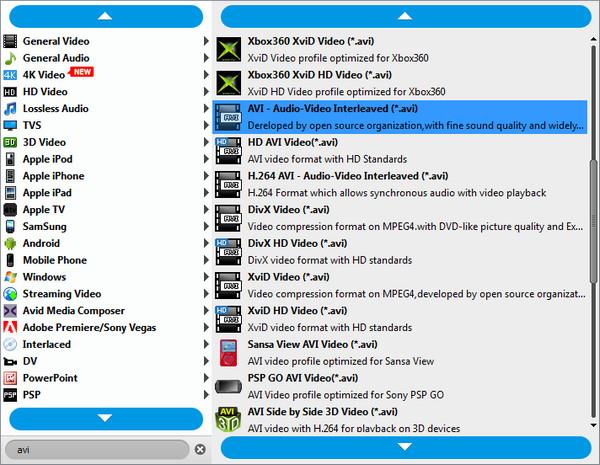Select the TVS category

pyautogui.click(x=106, y=125)
